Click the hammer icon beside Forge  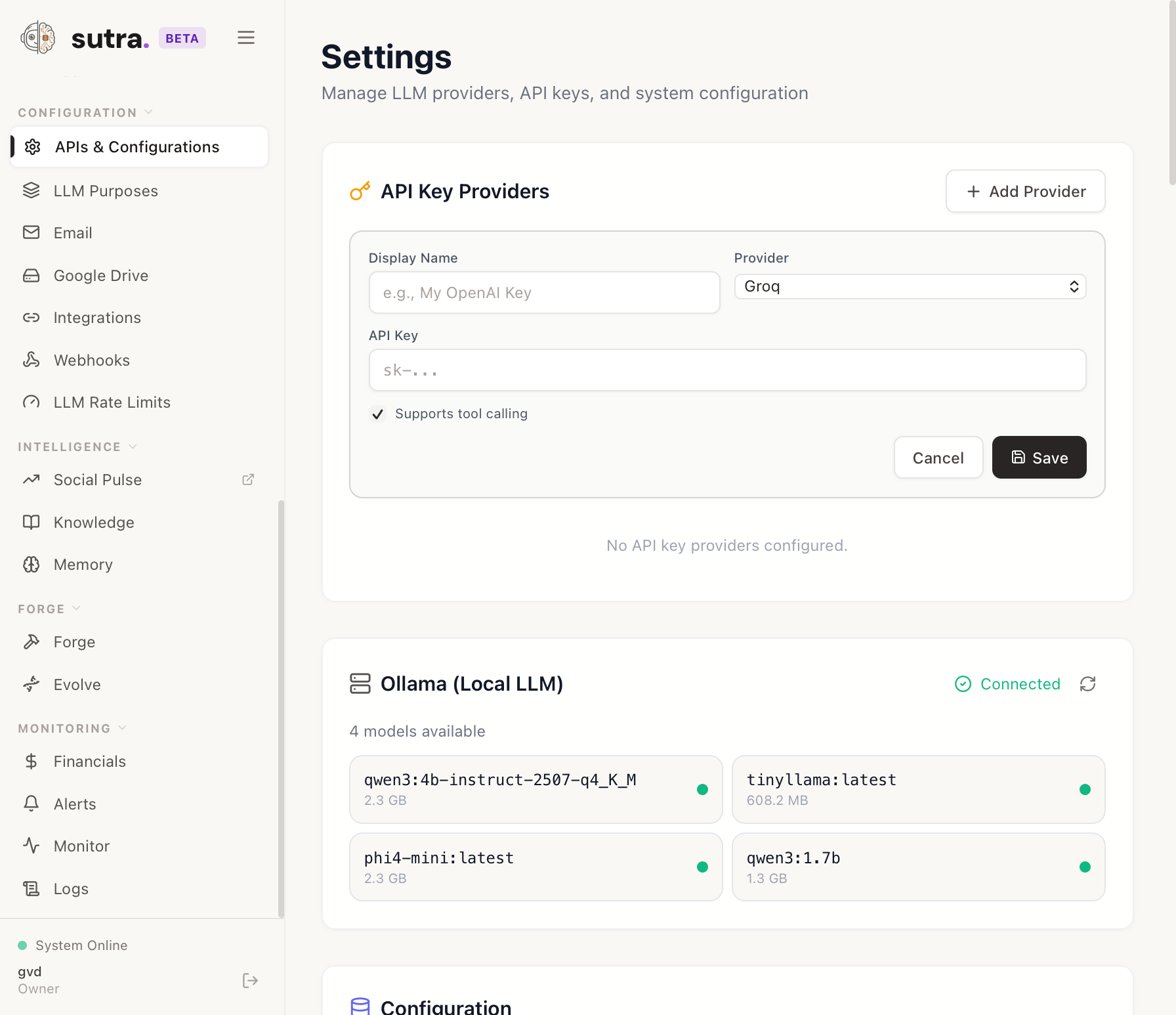31,642
